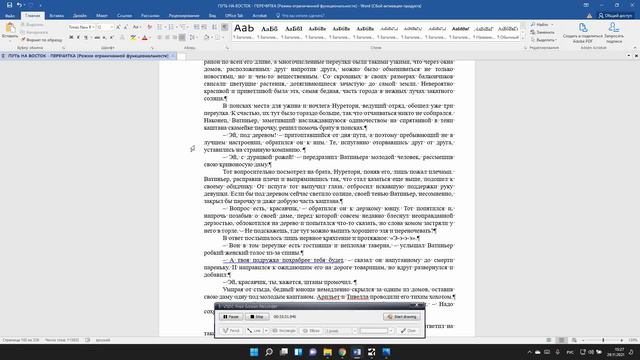Increase font size with the grow font icon

[x=118, y=27]
